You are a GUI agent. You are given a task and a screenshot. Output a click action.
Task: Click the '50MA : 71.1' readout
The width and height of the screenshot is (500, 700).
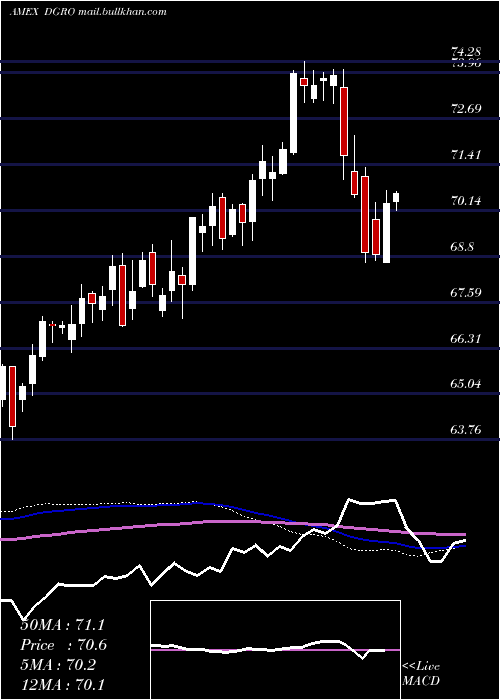62,625
